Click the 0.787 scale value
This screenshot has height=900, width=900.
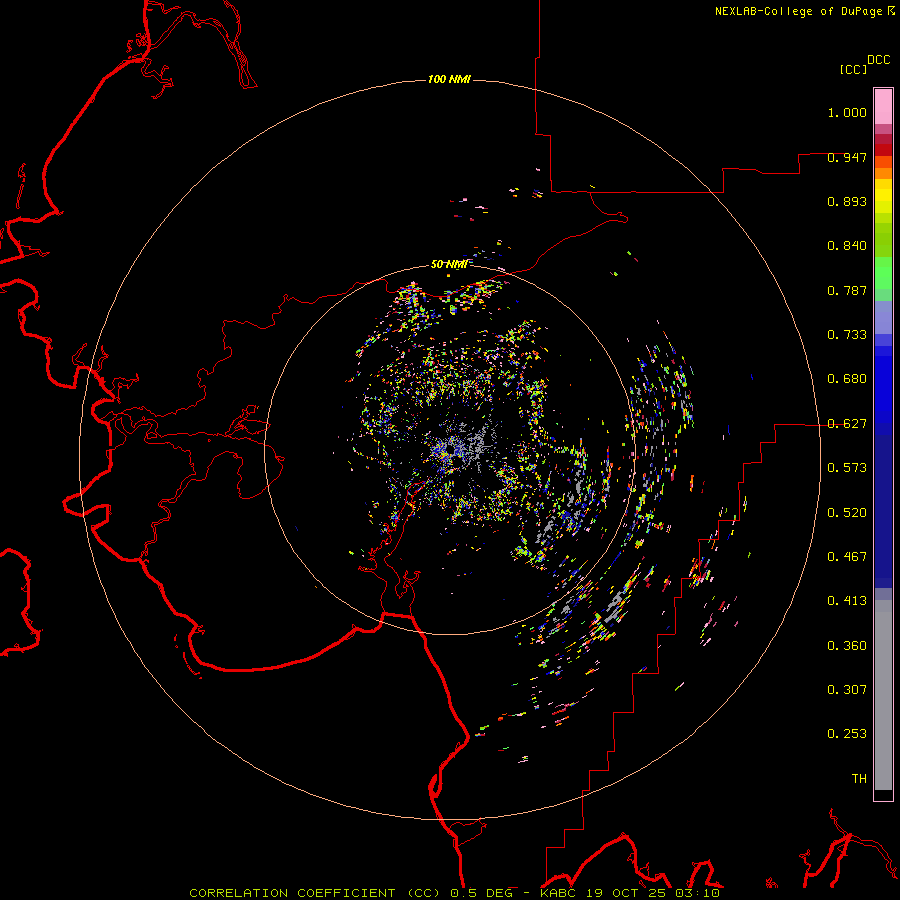click(x=847, y=290)
